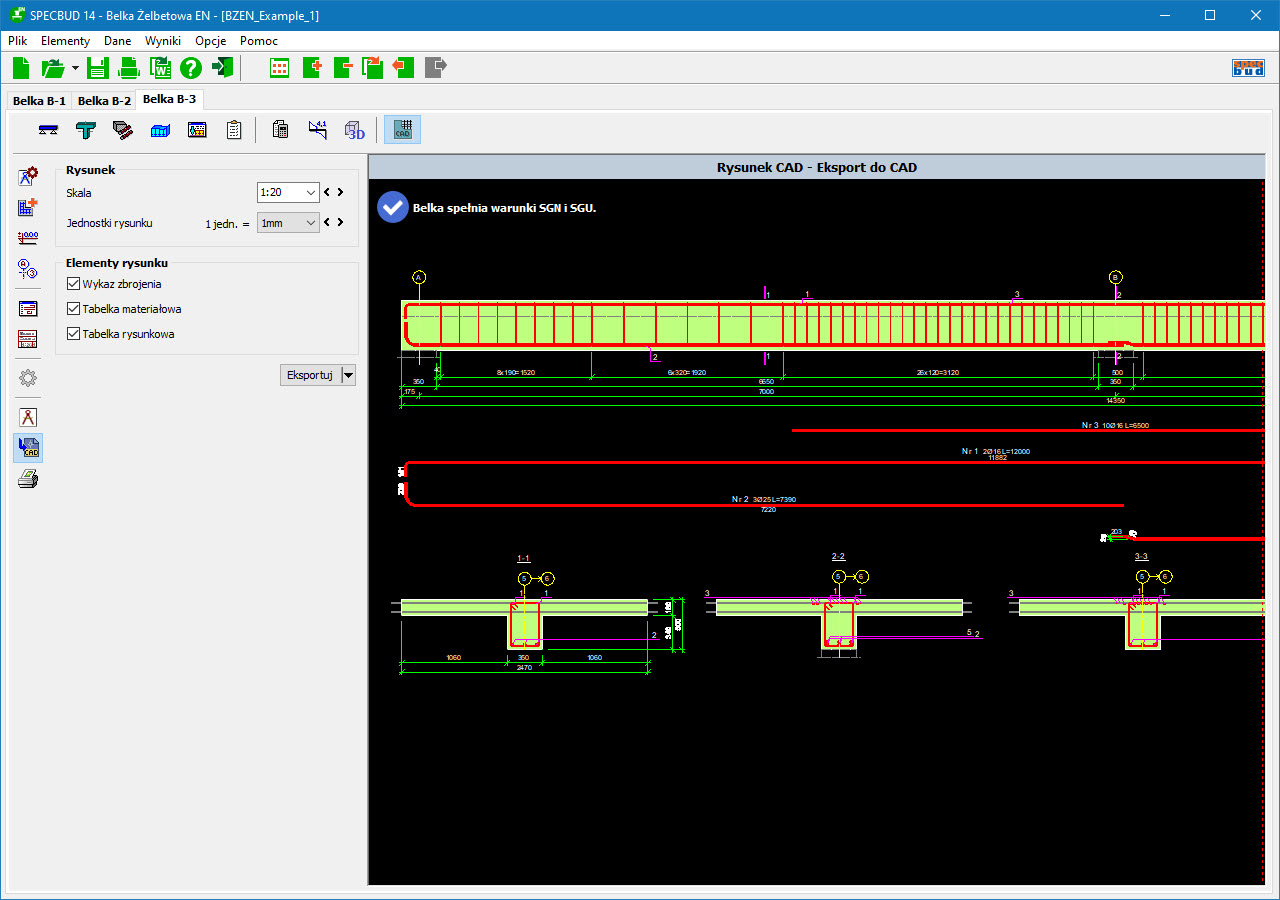1280x900 pixels.
Task: Uncheck the Wykaz zbrojenia checkbox
Action: coord(73,284)
